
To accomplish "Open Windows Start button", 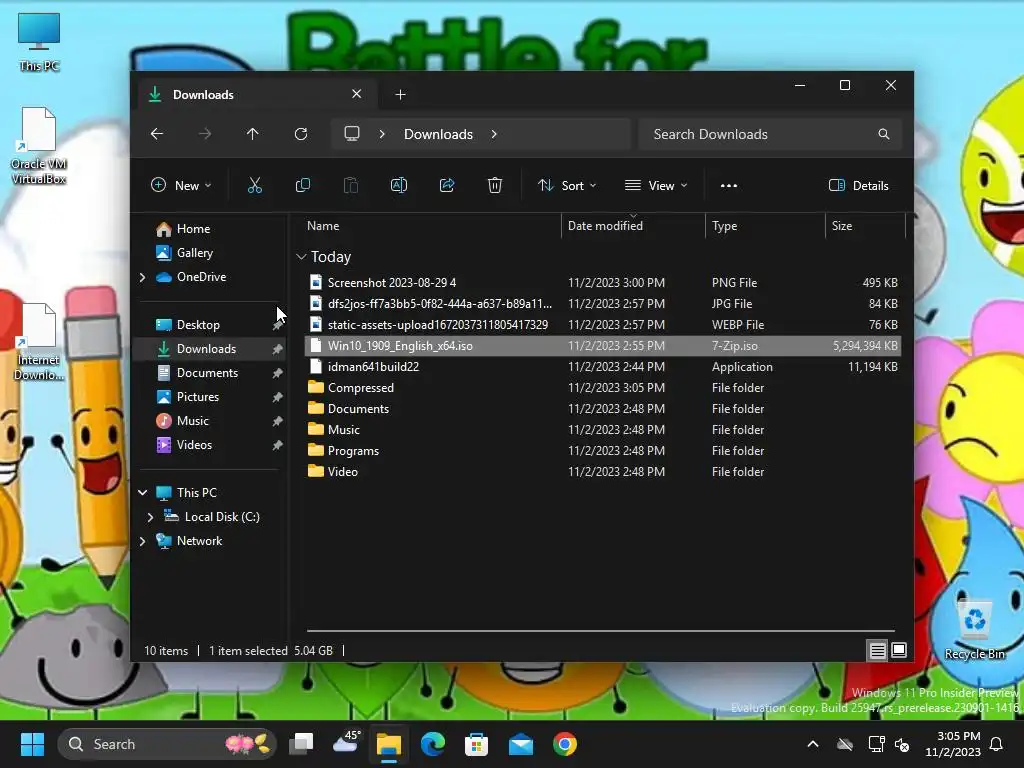I will pyautogui.click(x=32, y=744).
